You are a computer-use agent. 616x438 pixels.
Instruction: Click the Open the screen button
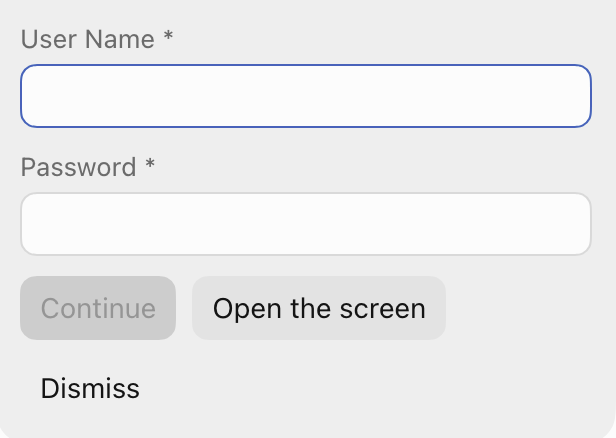(319, 308)
